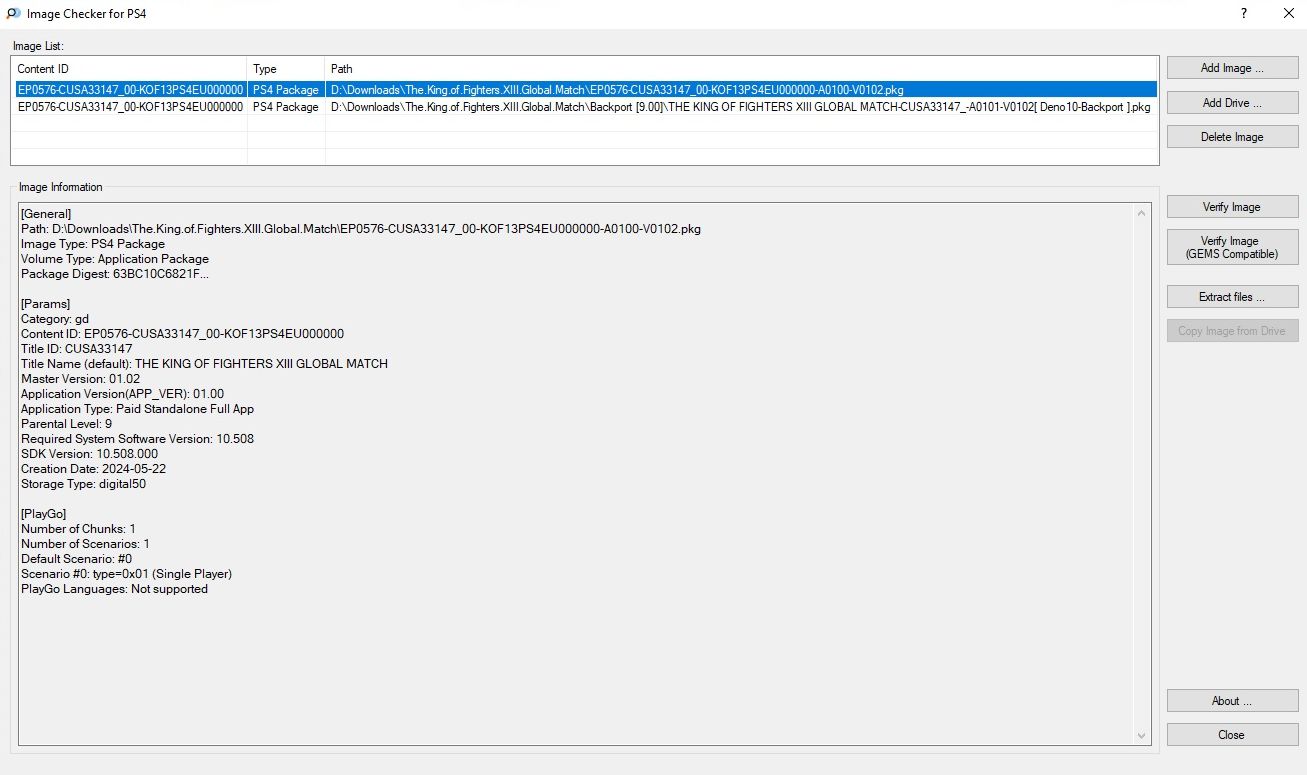Click Required System Software Version line

point(137,439)
